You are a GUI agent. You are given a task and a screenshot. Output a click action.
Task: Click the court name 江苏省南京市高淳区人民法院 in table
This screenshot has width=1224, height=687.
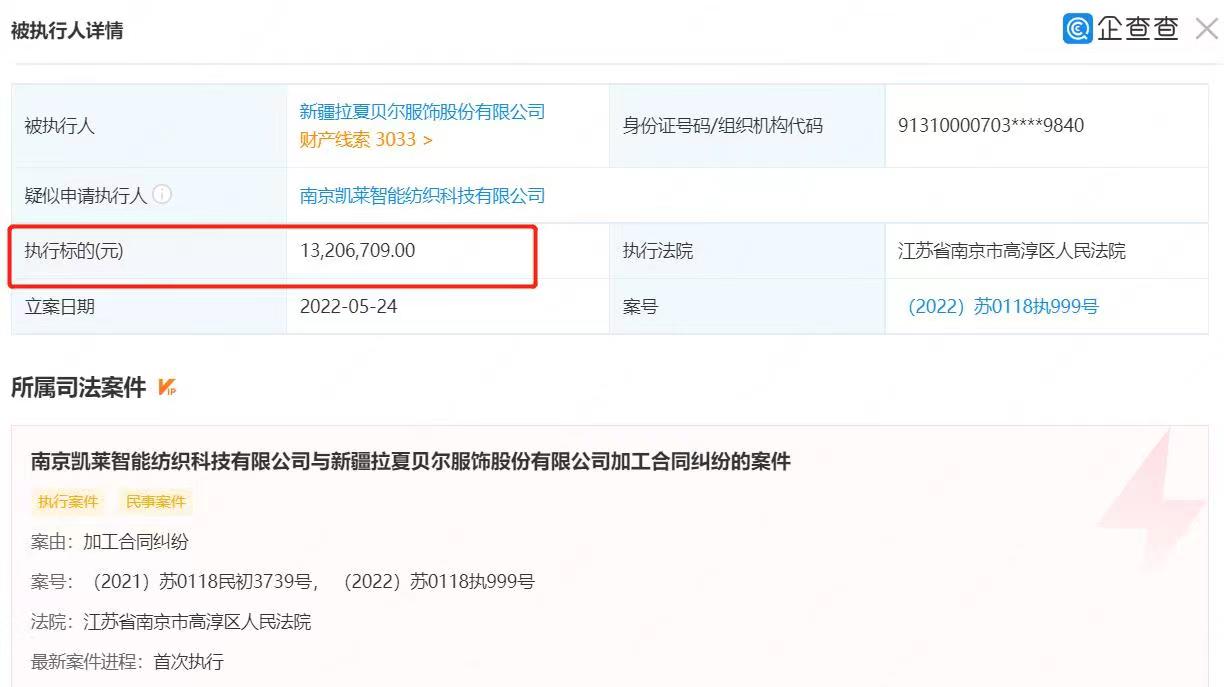click(1012, 251)
